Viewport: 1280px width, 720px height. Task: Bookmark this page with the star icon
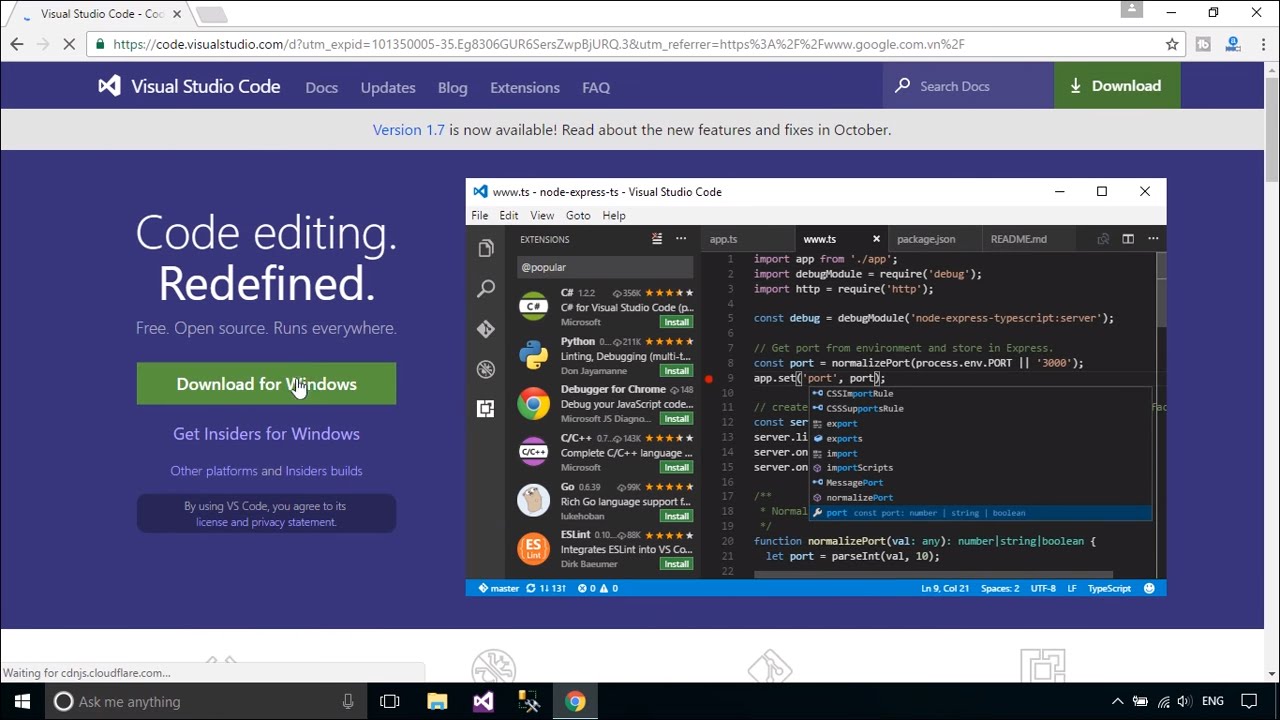(1172, 44)
